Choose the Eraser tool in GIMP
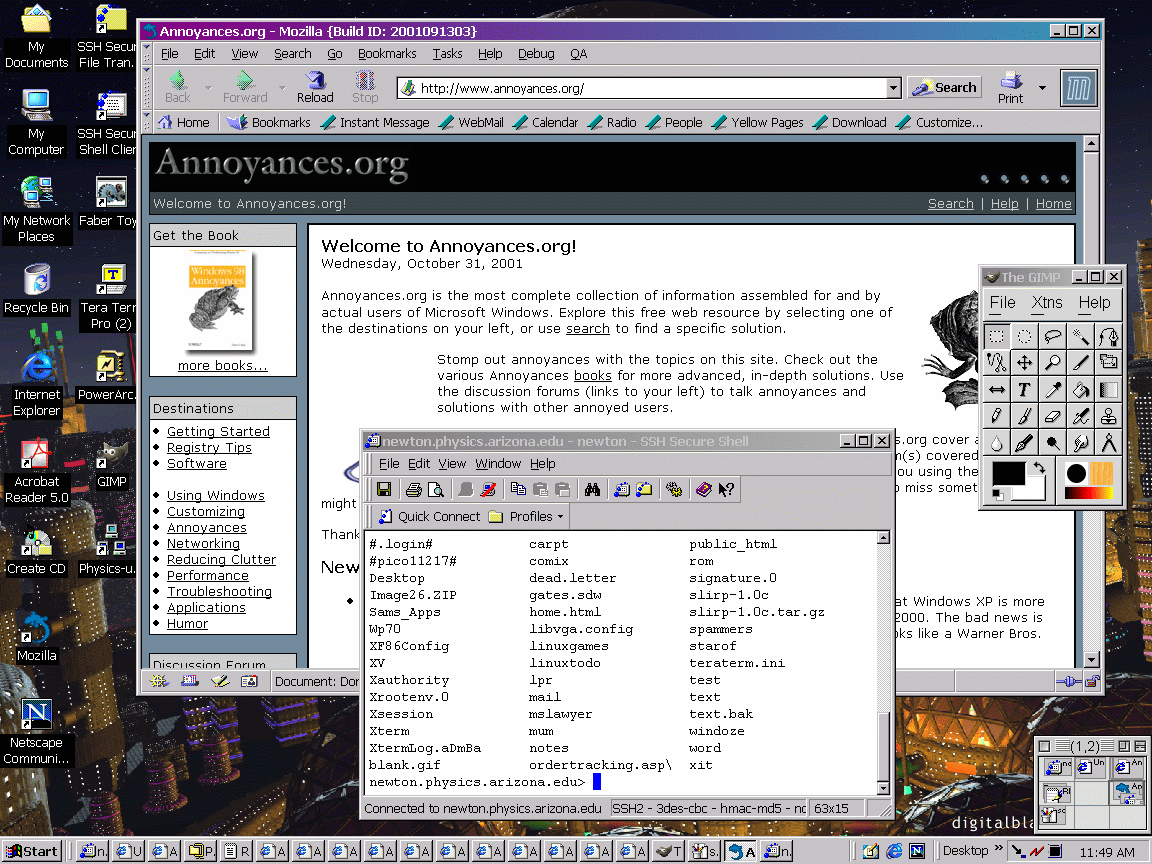The width and height of the screenshot is (1152, 864). tap(1052, 416)
